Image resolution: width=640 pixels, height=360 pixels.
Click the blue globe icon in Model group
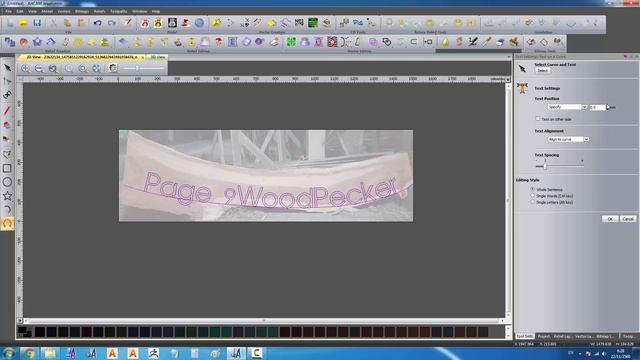199,23
